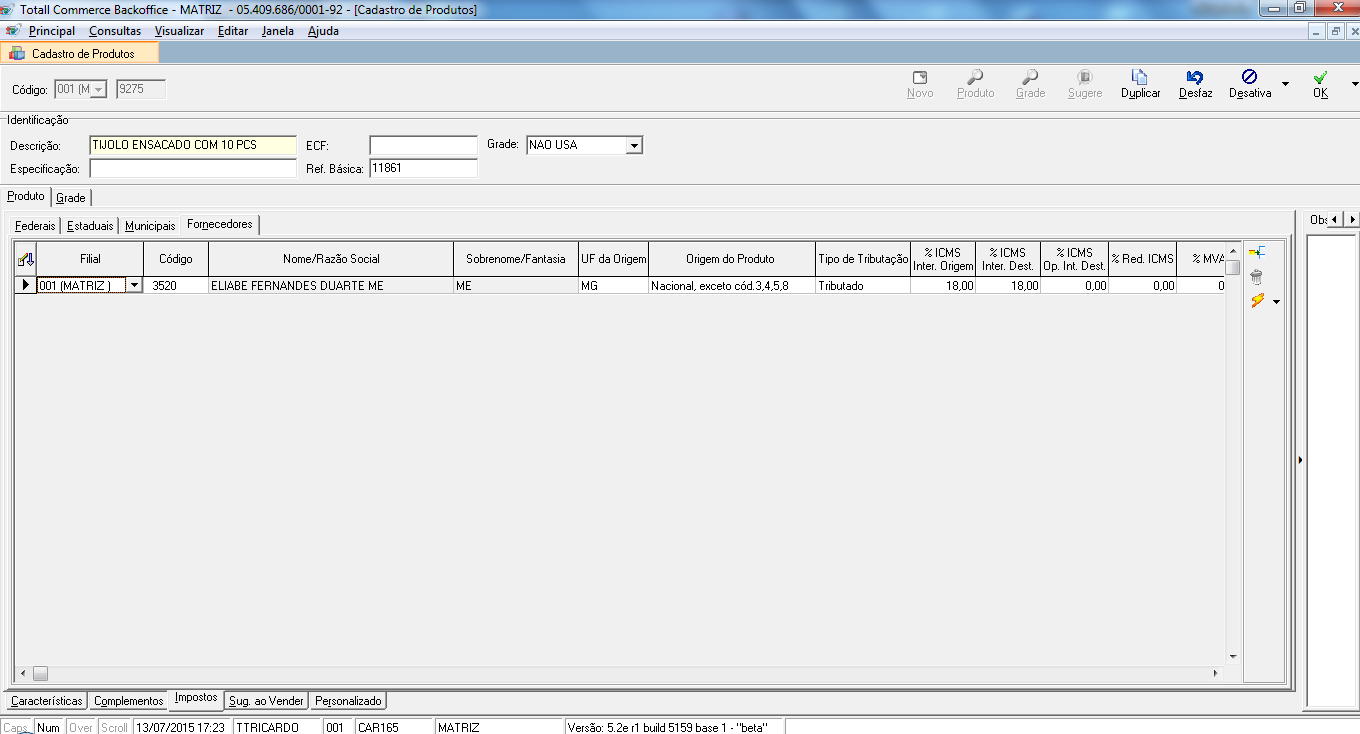Select the supplier row indicator arrow
This screenshot has width=1360, height=734.
tap(26, 285)
